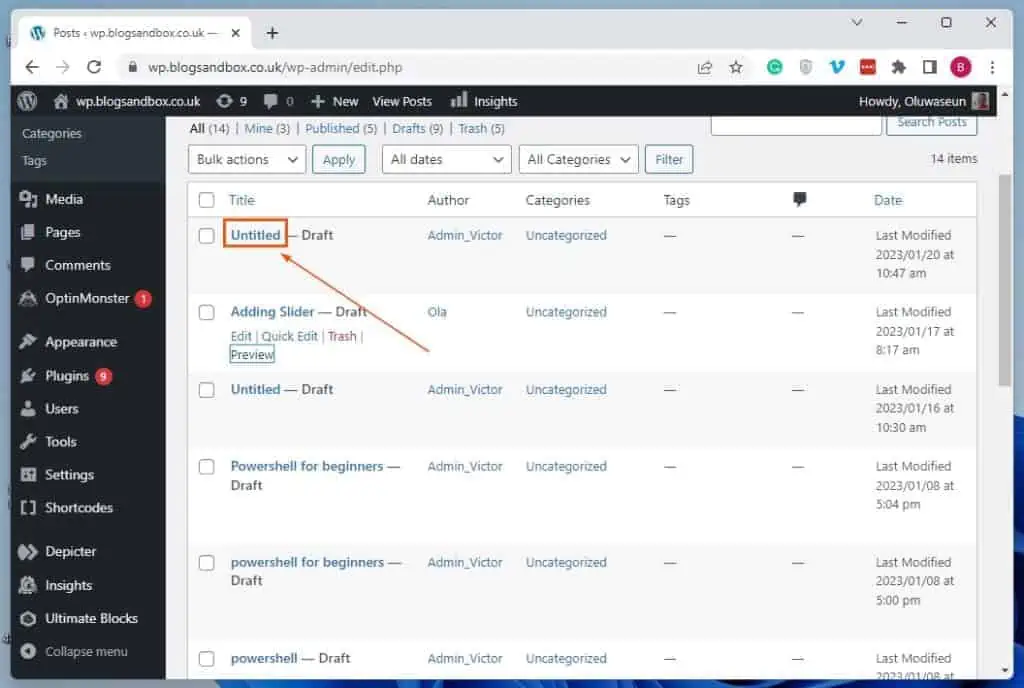Image resolution: width=1024 pixels, height=688 pixels.
Task: Check the checkbox next to Adding Slider
Action: click(207, 311)
